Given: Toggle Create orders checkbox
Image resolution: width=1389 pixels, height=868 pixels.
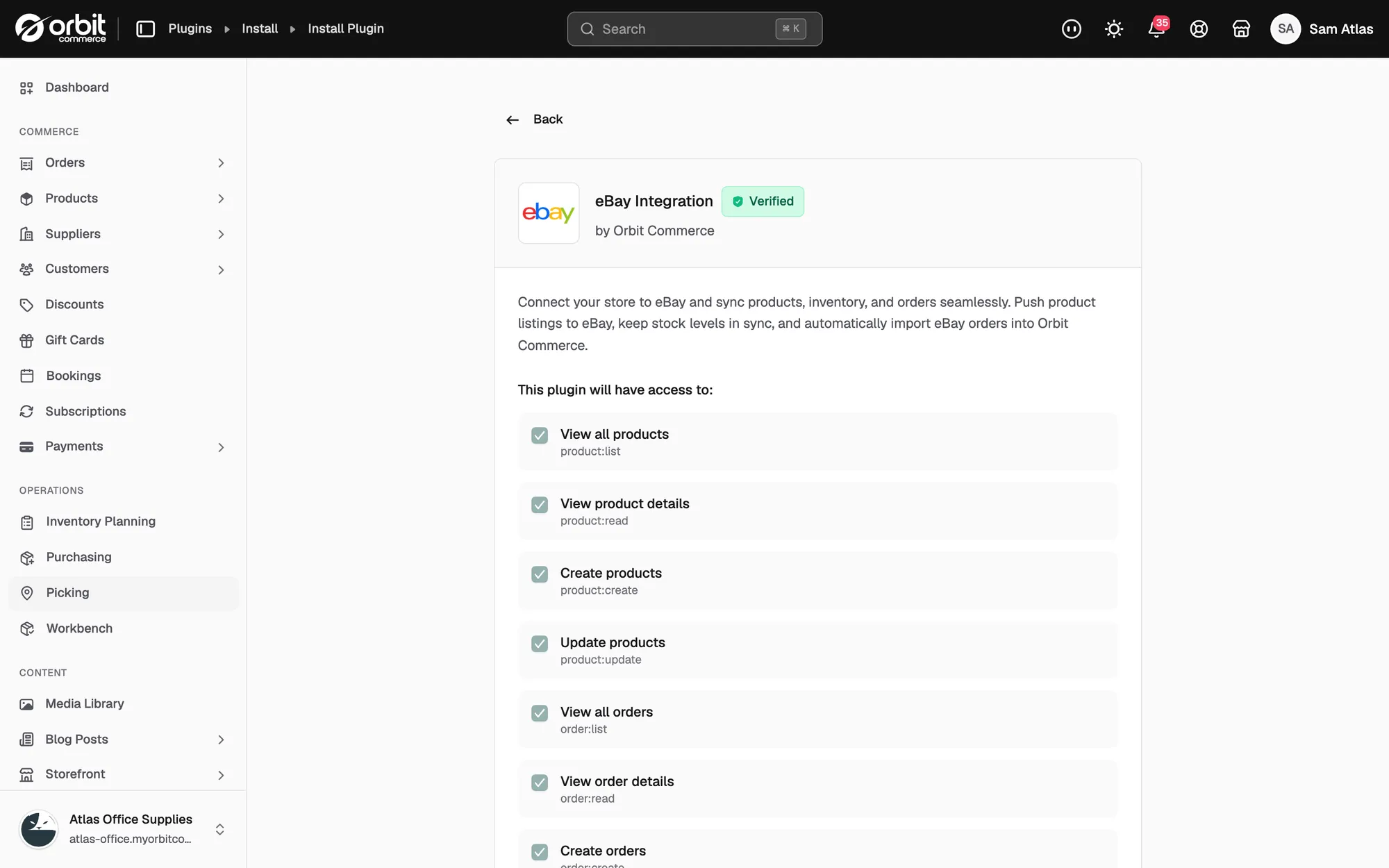Looking at the screenshot, I should [540, 852].
